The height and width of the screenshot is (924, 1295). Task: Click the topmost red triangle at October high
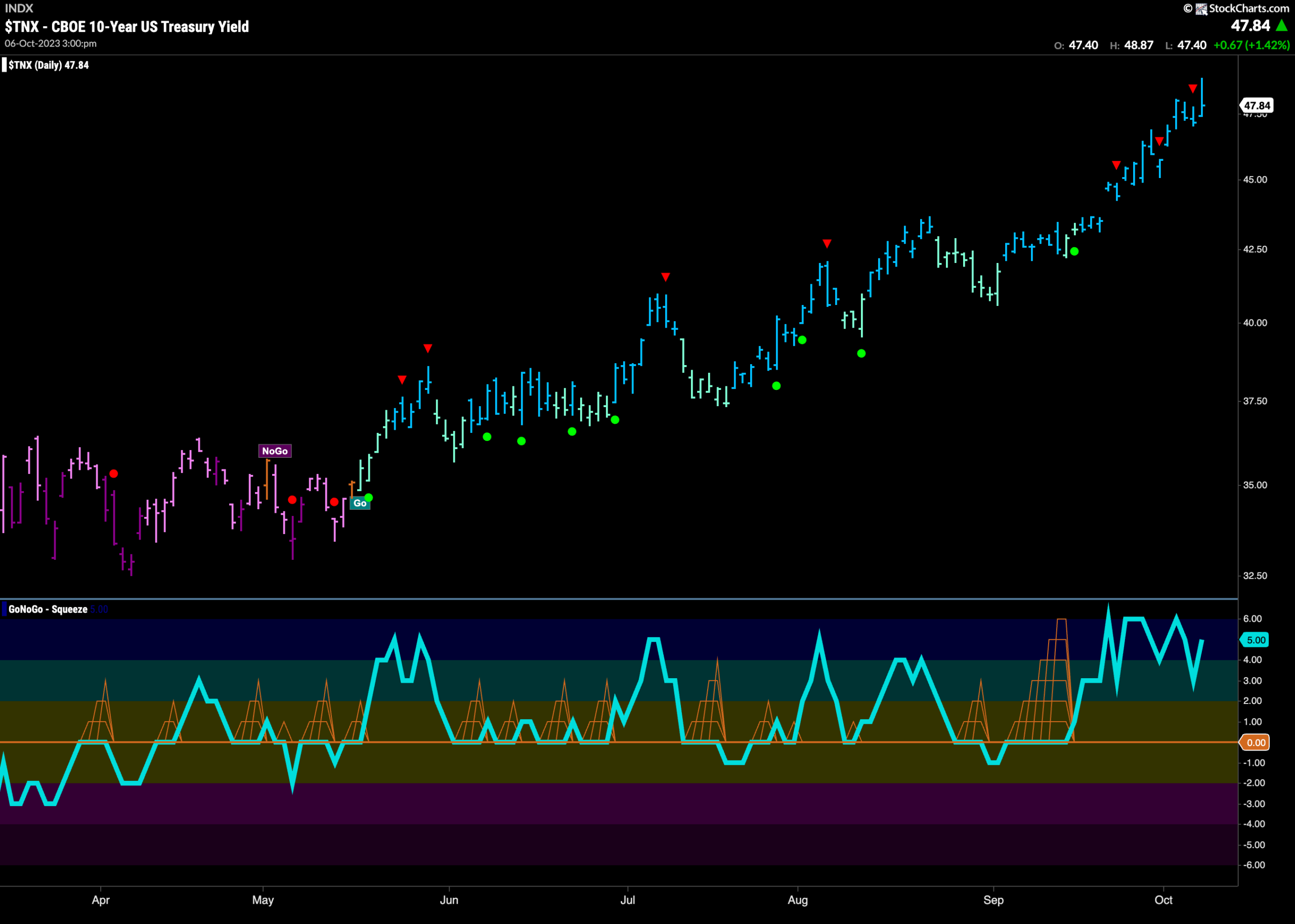pyautogui.click(x=1193, y=88)
